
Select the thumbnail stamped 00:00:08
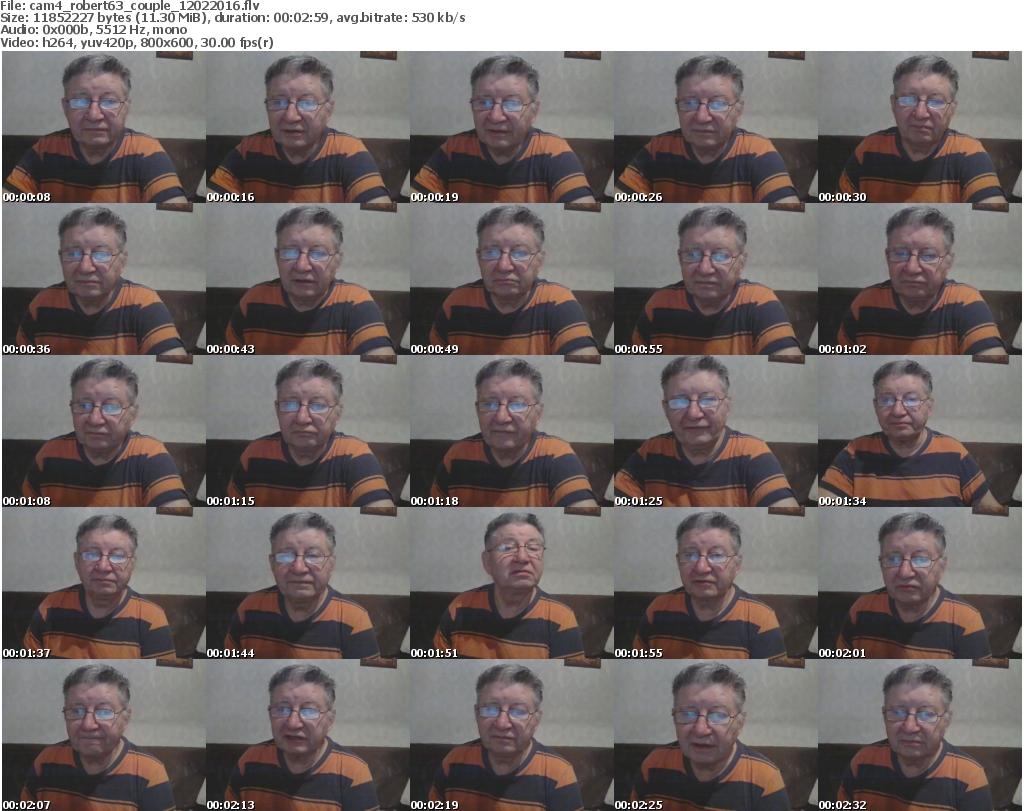click(x=104, y=127)
